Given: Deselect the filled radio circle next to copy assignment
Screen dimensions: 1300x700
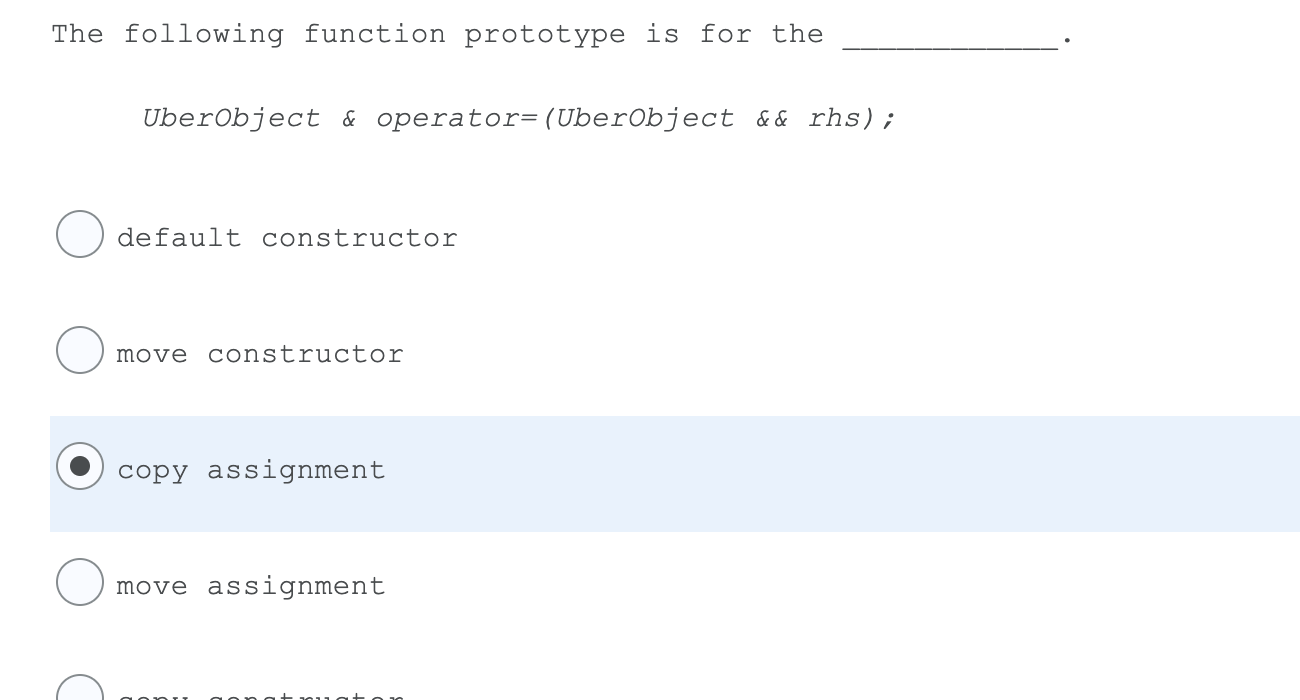Looking at the screenshot, I should [81, 466].
